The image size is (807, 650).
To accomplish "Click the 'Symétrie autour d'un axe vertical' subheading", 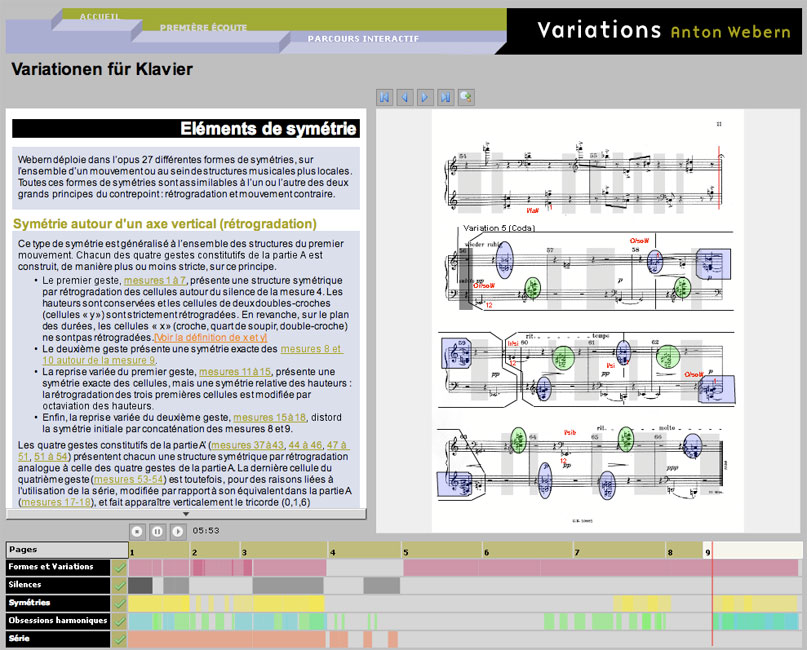I will click(165, 224).
